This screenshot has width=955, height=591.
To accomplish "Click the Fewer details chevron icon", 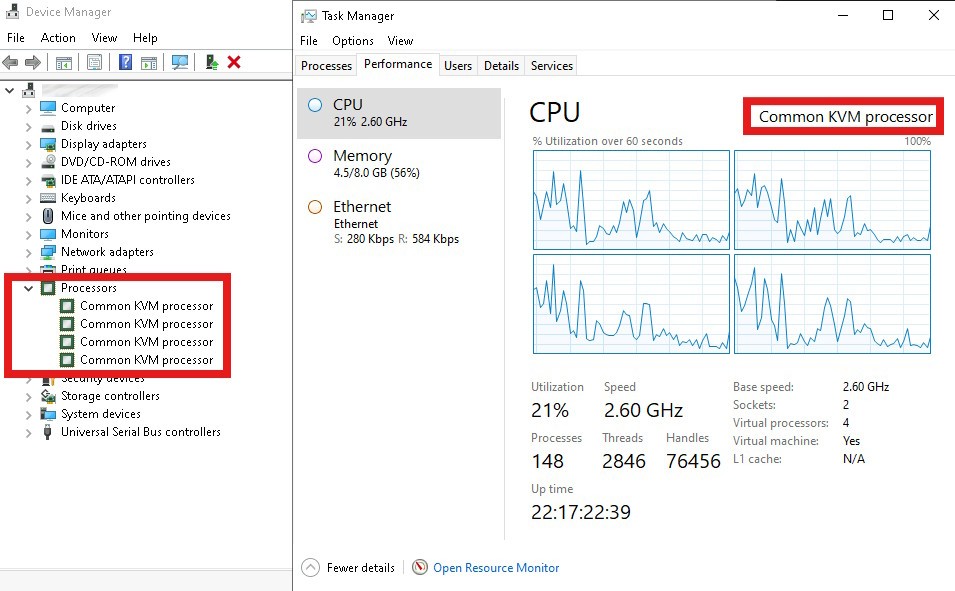I will tap(310, 568).
